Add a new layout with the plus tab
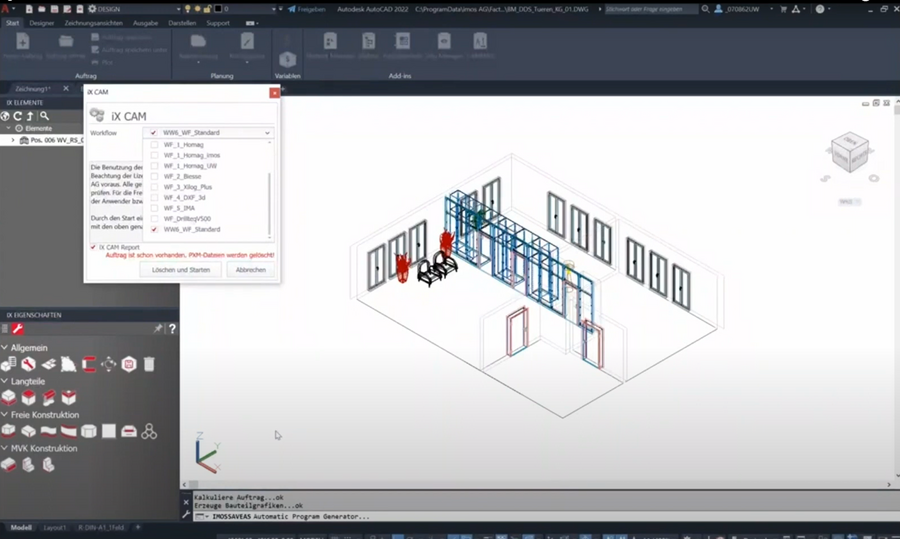The width and height of the screenshot is (900, 539). tap(138, 527)
